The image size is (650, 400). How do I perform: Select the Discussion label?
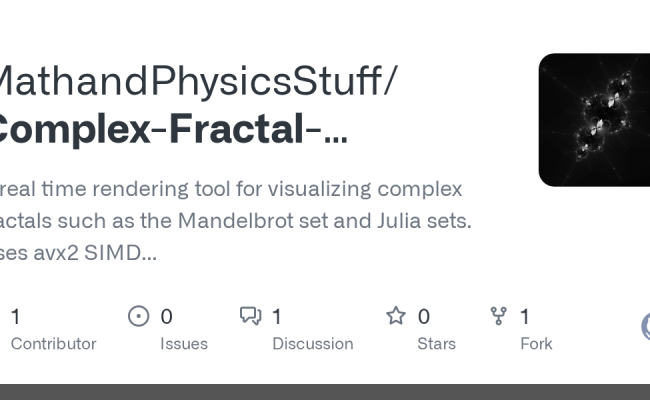click(313, 344)
